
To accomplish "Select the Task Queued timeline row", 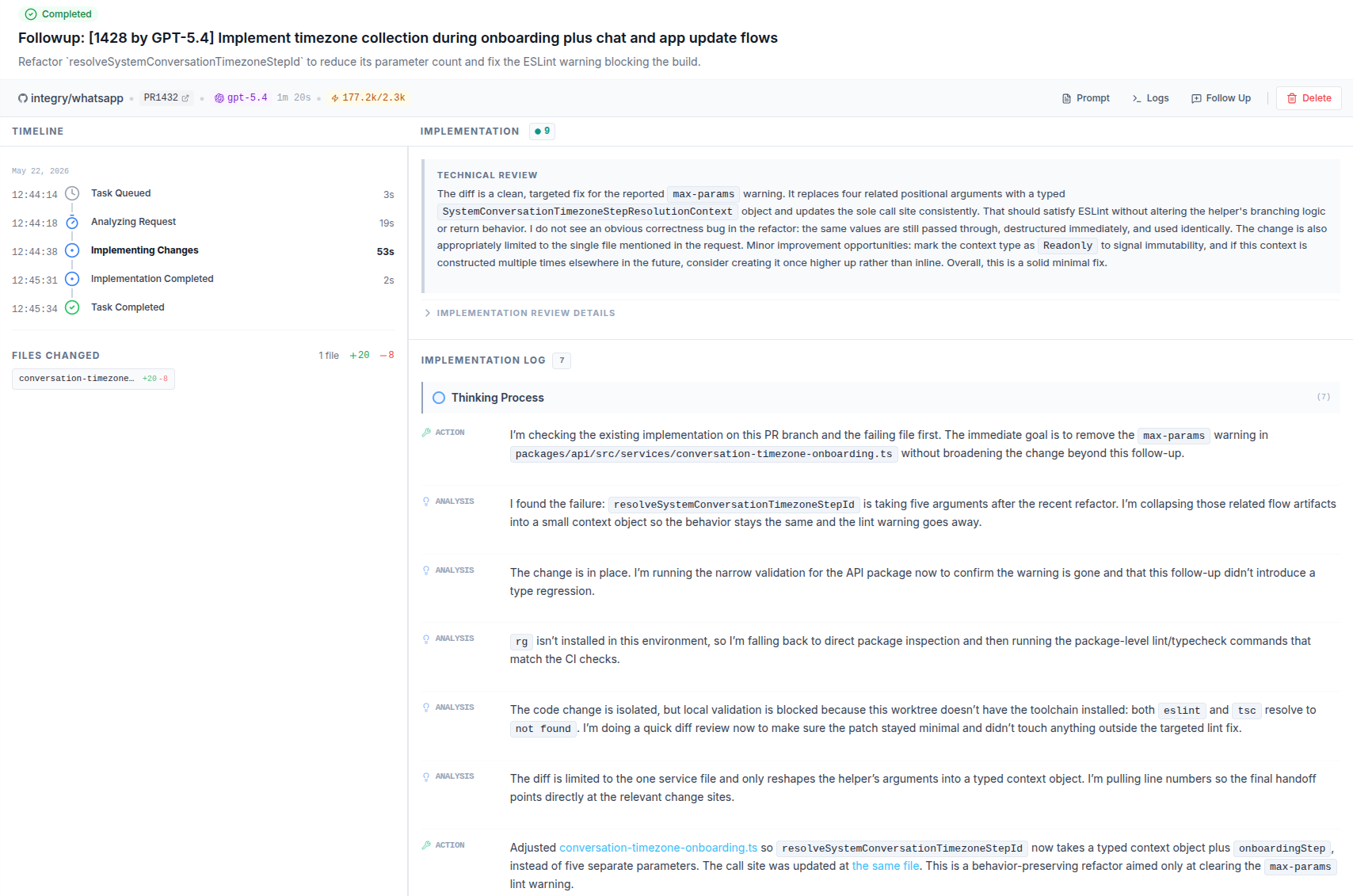I will click(203, 194).
